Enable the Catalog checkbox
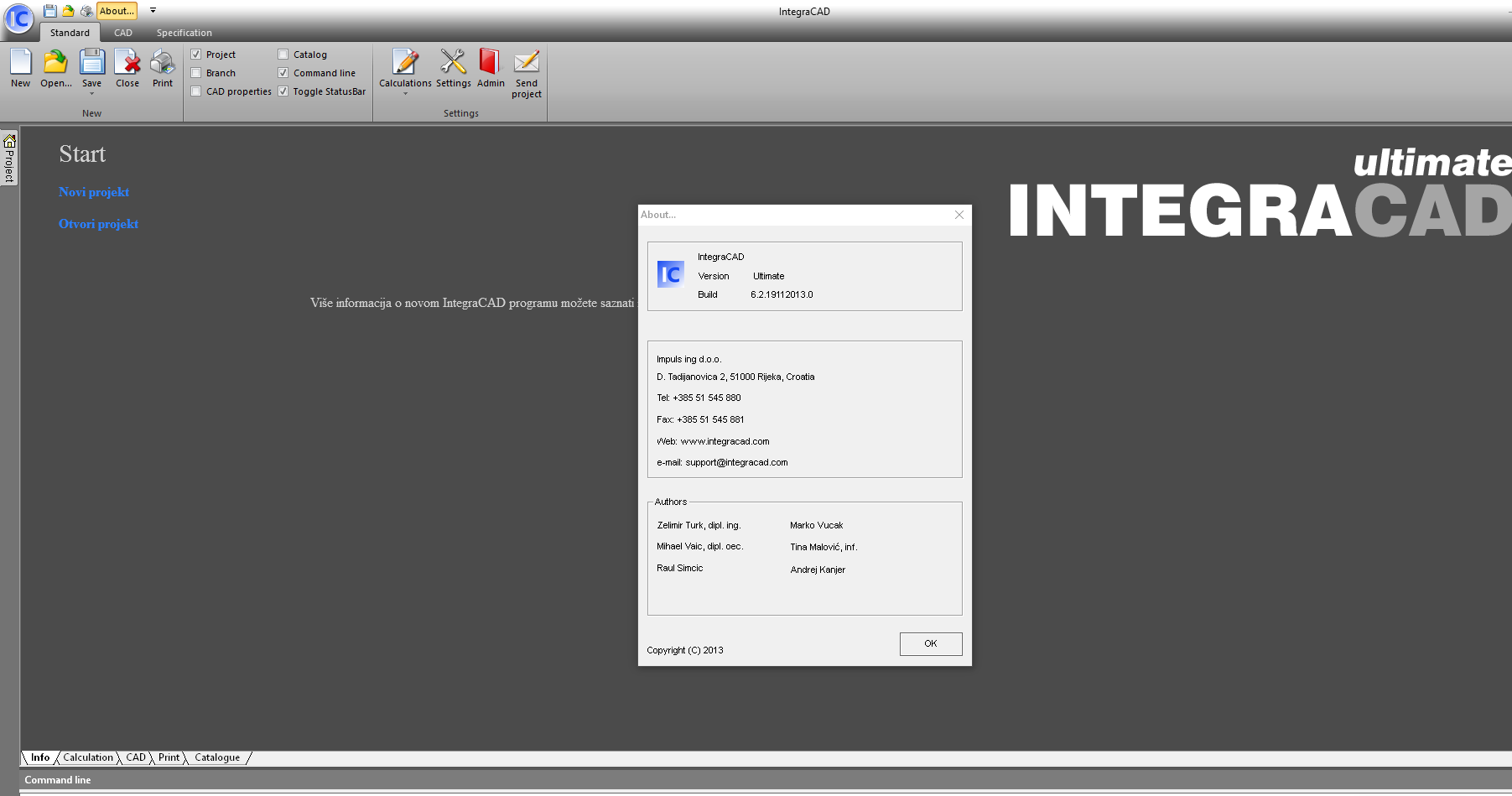Viewport: 1512px width, 796px height. [283, 55]
